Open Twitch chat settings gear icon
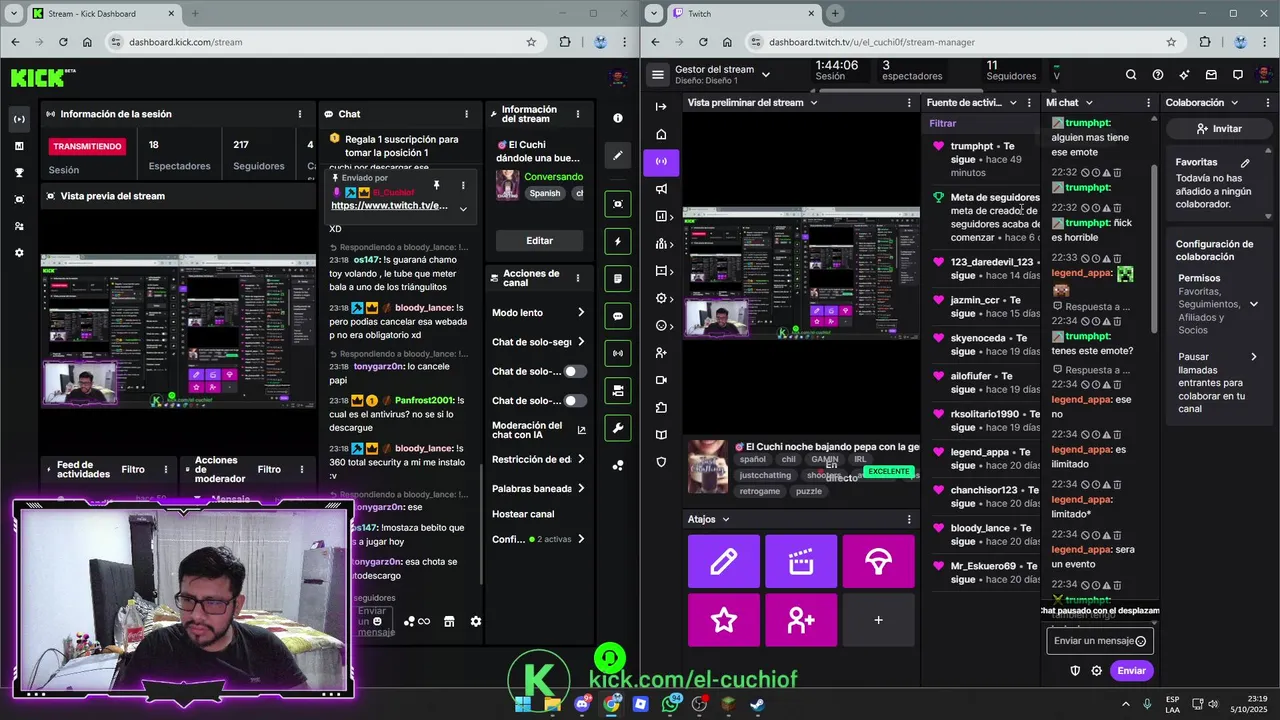The height and width of the screenshot is (720, 1280). click(1097, 671)
